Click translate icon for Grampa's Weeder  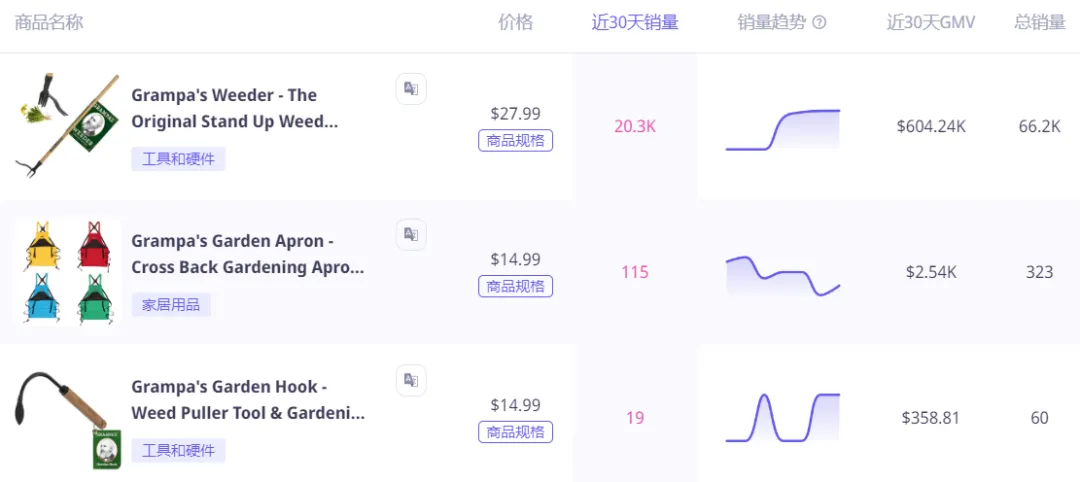click(x=411, y=89)
